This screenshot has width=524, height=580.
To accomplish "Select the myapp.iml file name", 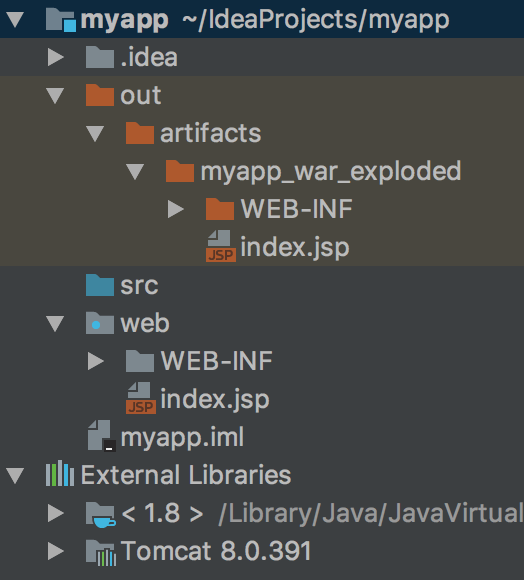I will (182, 437).
